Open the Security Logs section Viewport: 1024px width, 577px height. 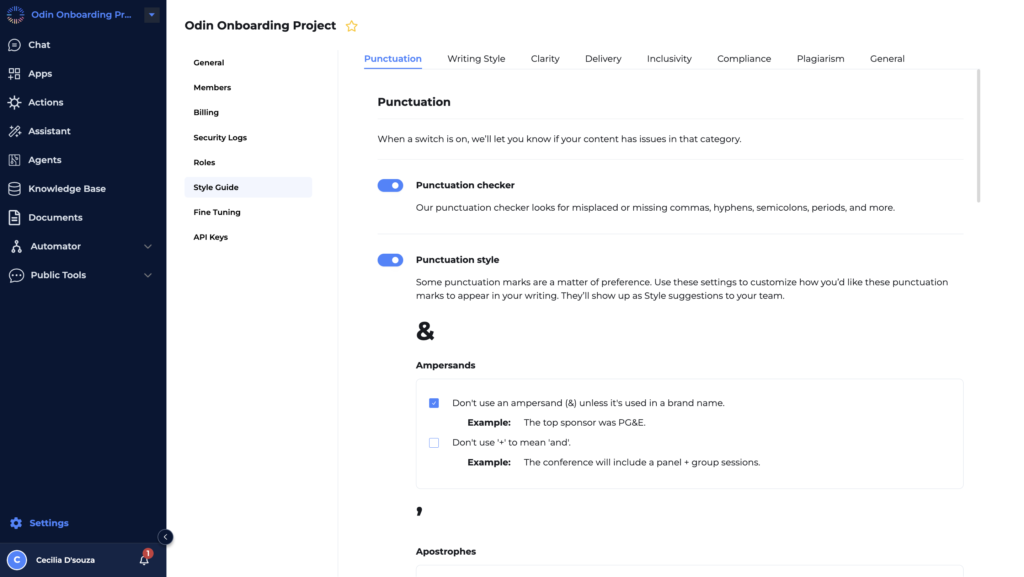tap(220, 137)
